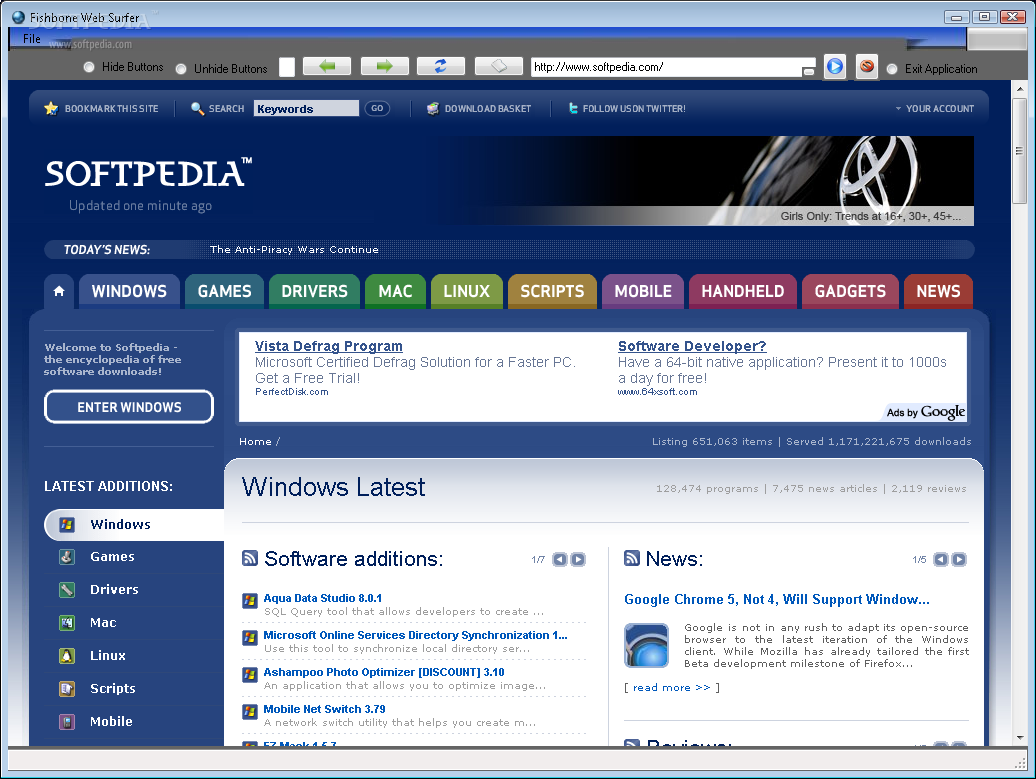Select Windows in Latest Additions list
The height and width of the screenshot is (779, 1036).
(x=134, y=525)
